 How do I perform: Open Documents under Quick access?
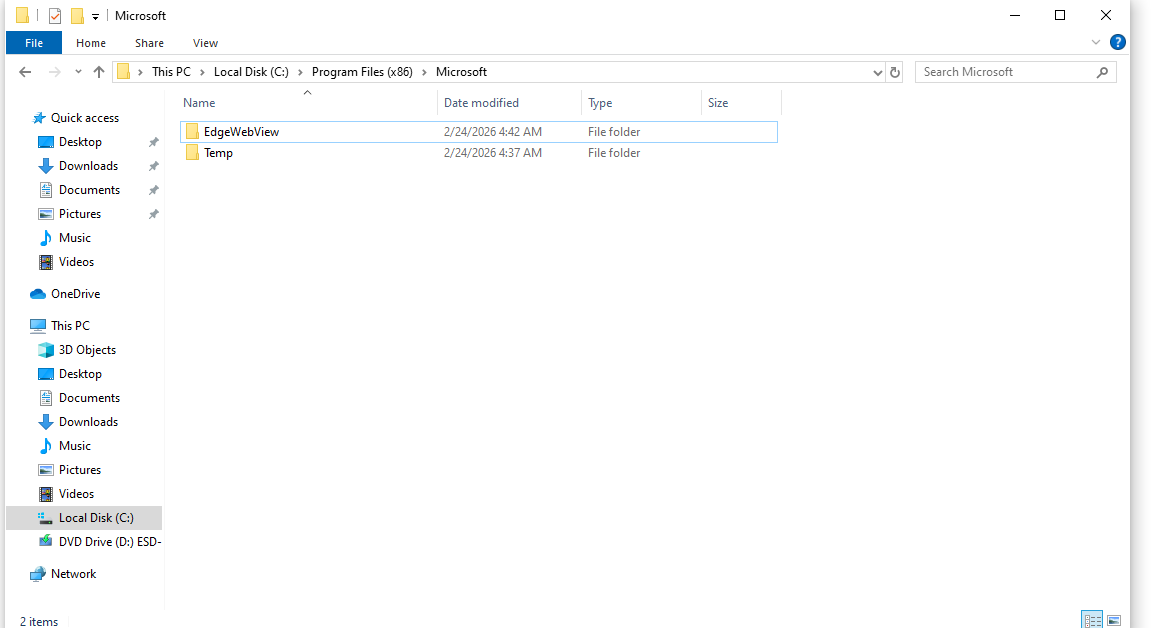(x=89, y=189)
